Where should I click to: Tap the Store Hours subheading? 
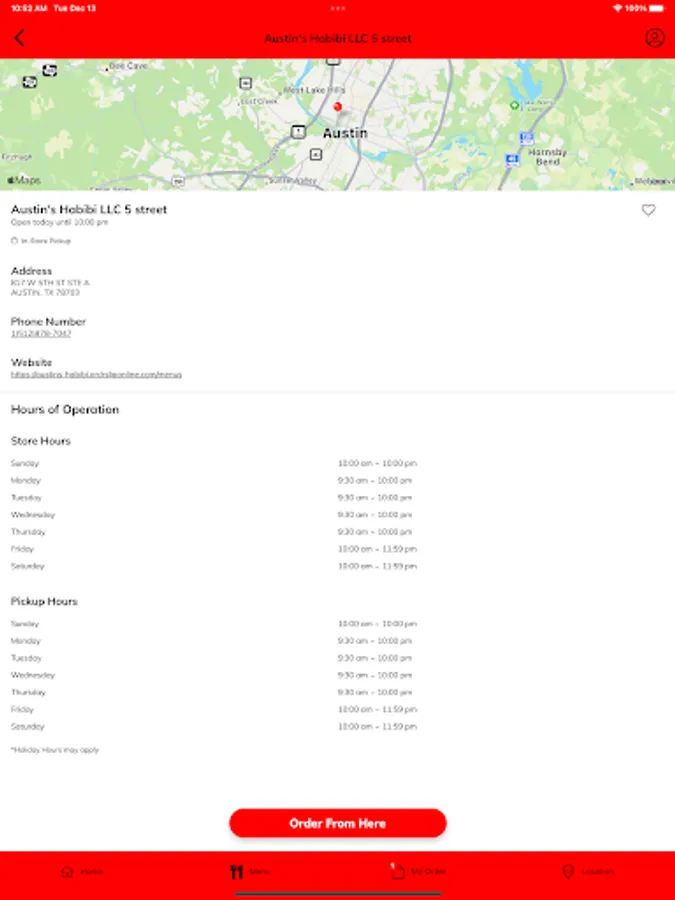[41, 441]
